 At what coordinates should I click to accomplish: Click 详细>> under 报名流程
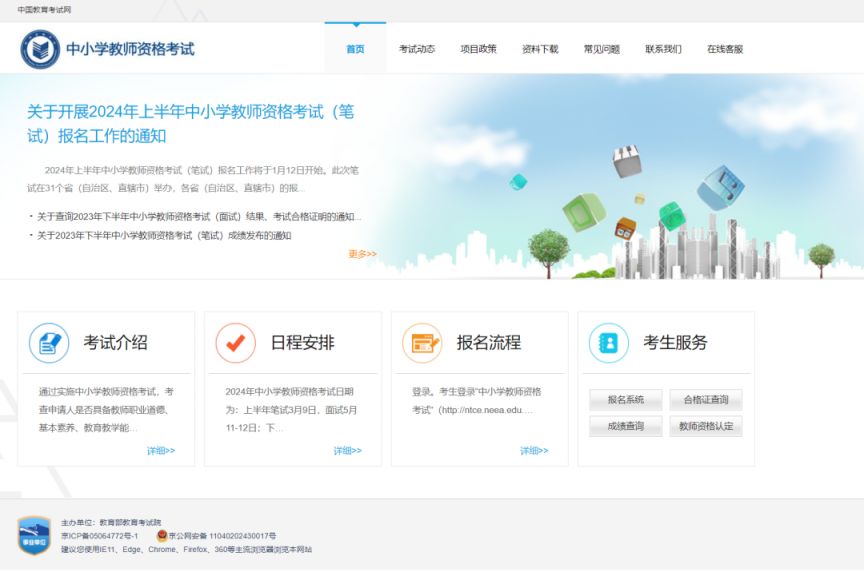coord(534,451)
